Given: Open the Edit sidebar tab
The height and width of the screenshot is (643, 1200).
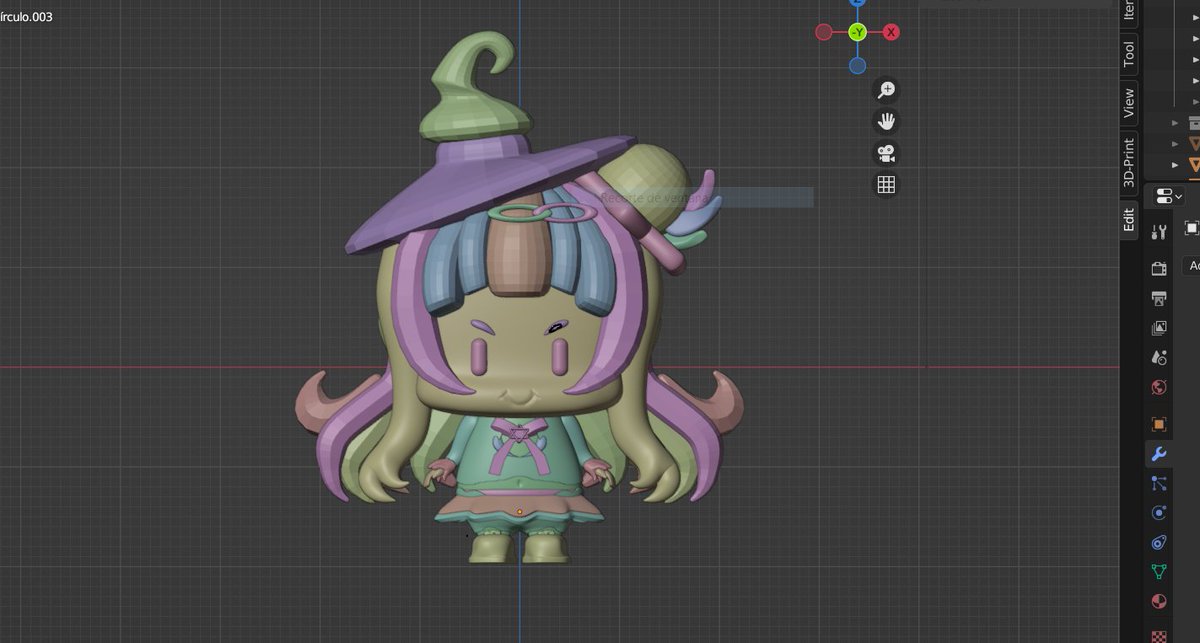Looking at the screenshot, I should tap(1128, 219).
